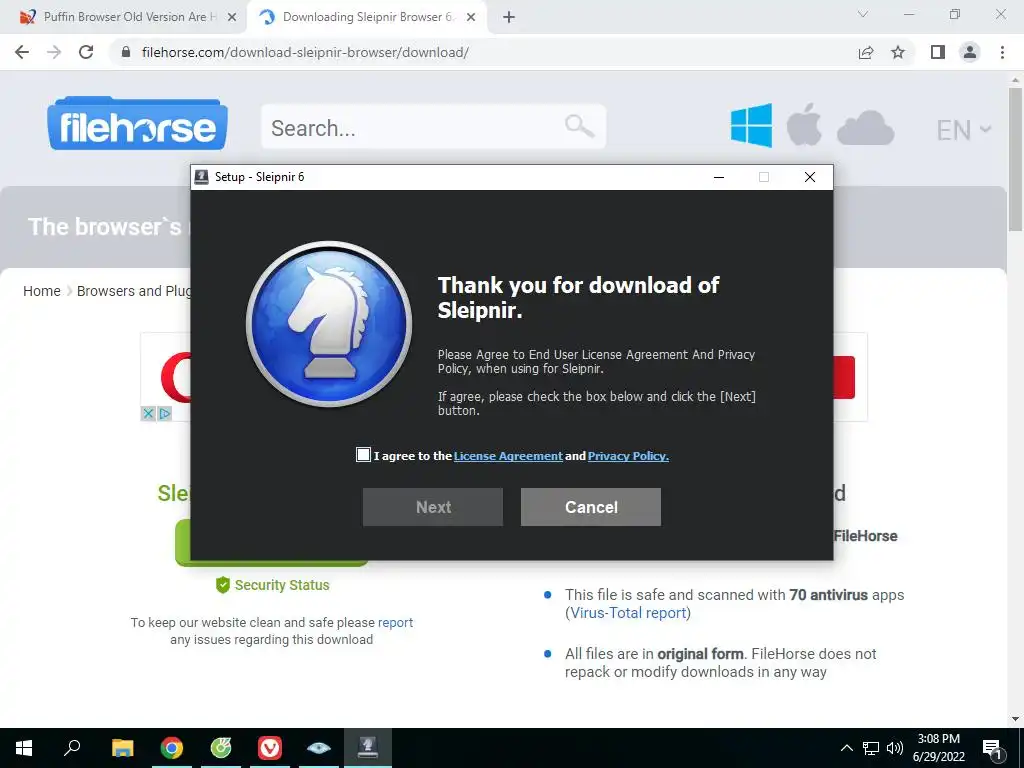Click the greyed Next button in setup
The image size is (1024, 768).
pyautogui.click(x=433, y=507)
